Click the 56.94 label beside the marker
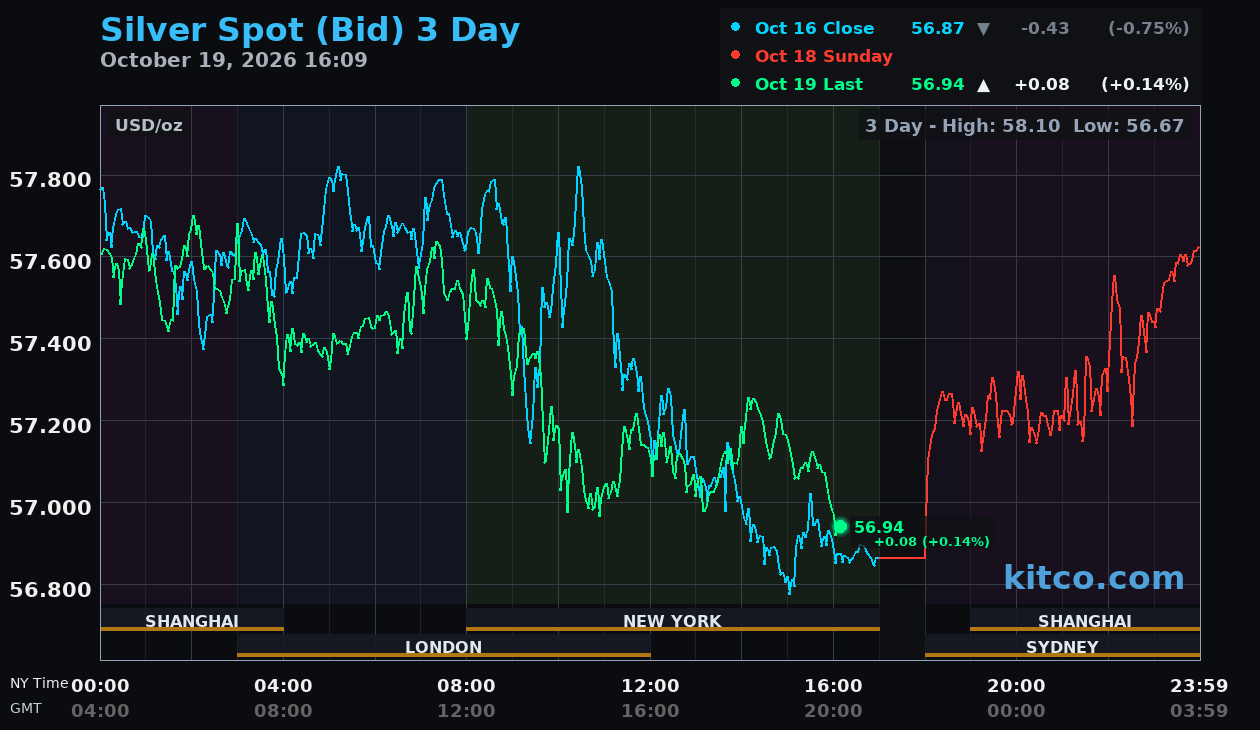Screen dimensions: 1260x730 point(879,527)
